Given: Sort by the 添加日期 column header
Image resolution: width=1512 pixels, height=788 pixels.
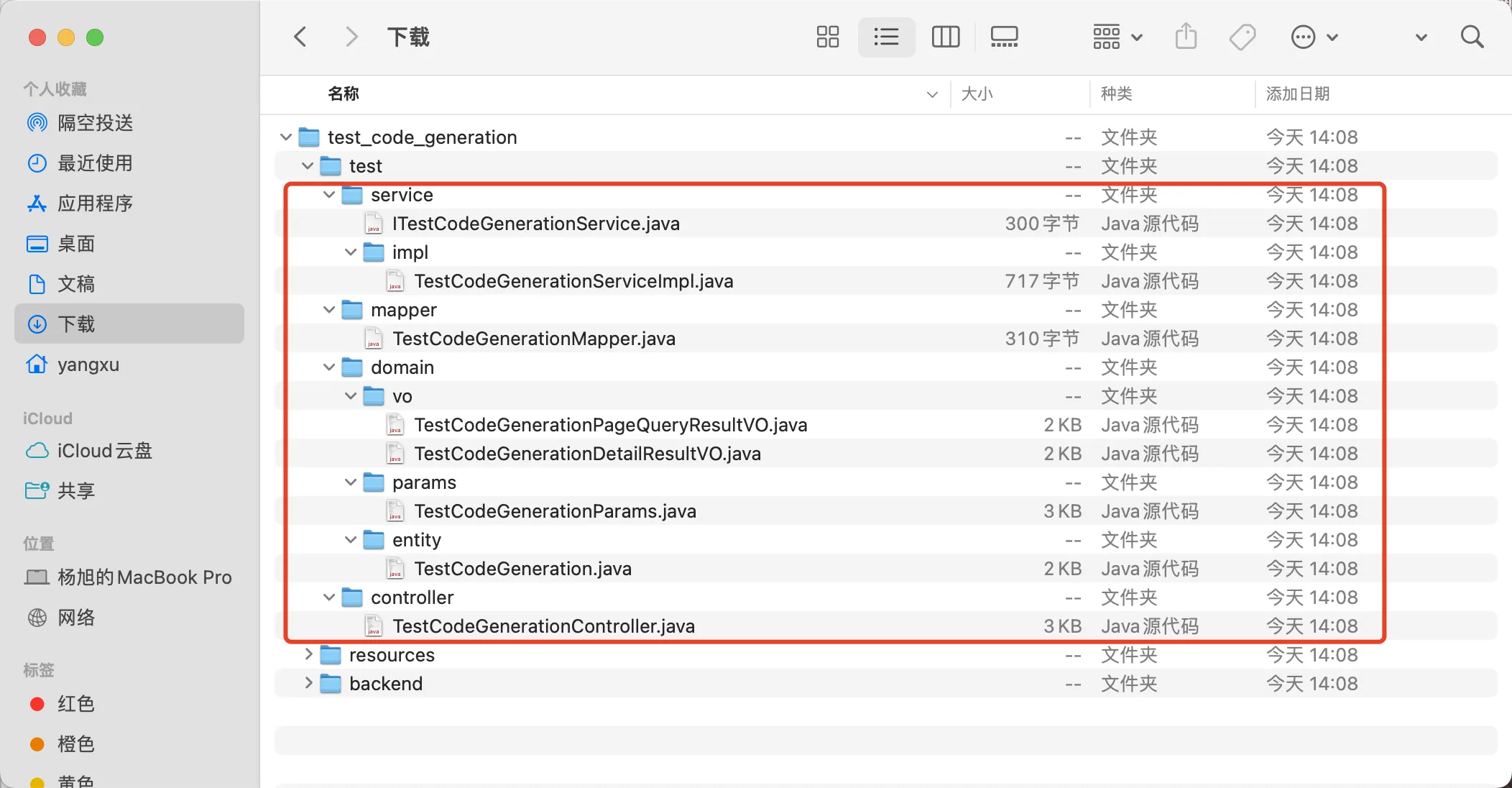Looking at the screenshot, I should point(1298,93).
